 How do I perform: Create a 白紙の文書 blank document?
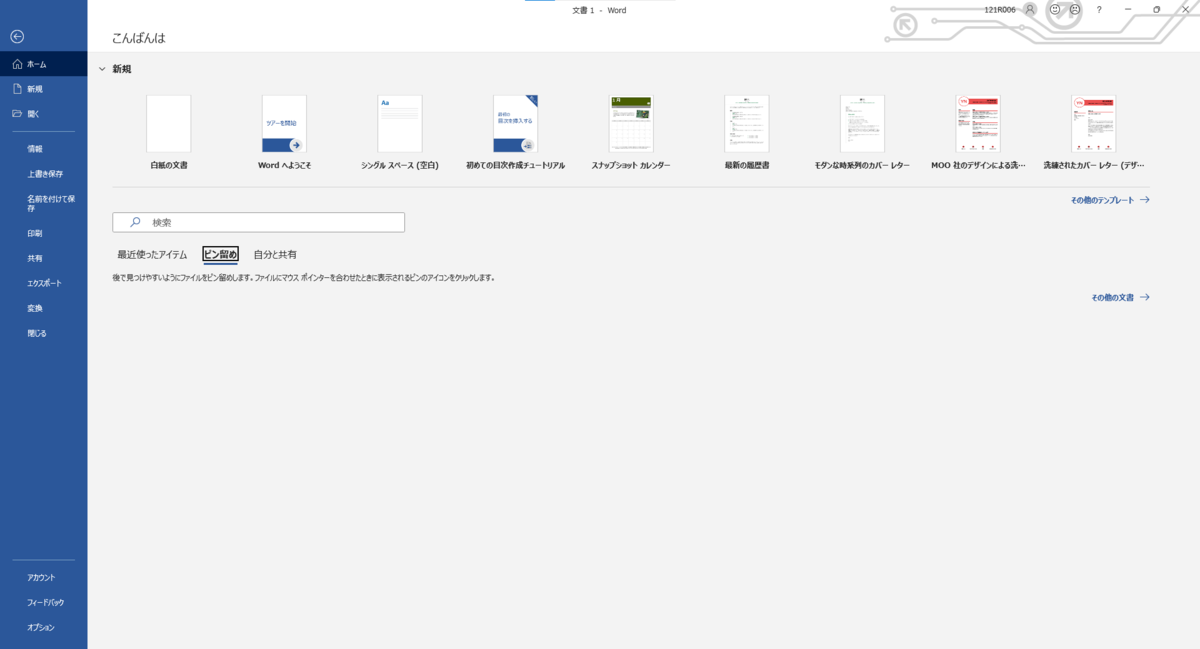[168, 132]
